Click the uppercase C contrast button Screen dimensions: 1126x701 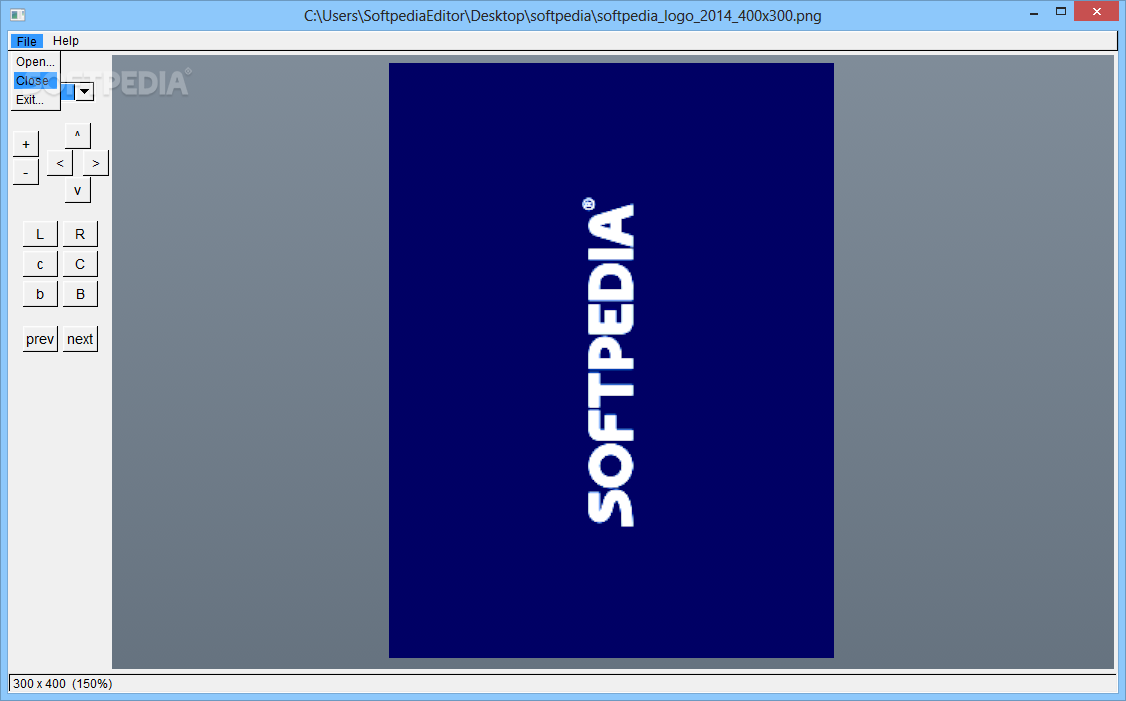[x=80, y=264]
